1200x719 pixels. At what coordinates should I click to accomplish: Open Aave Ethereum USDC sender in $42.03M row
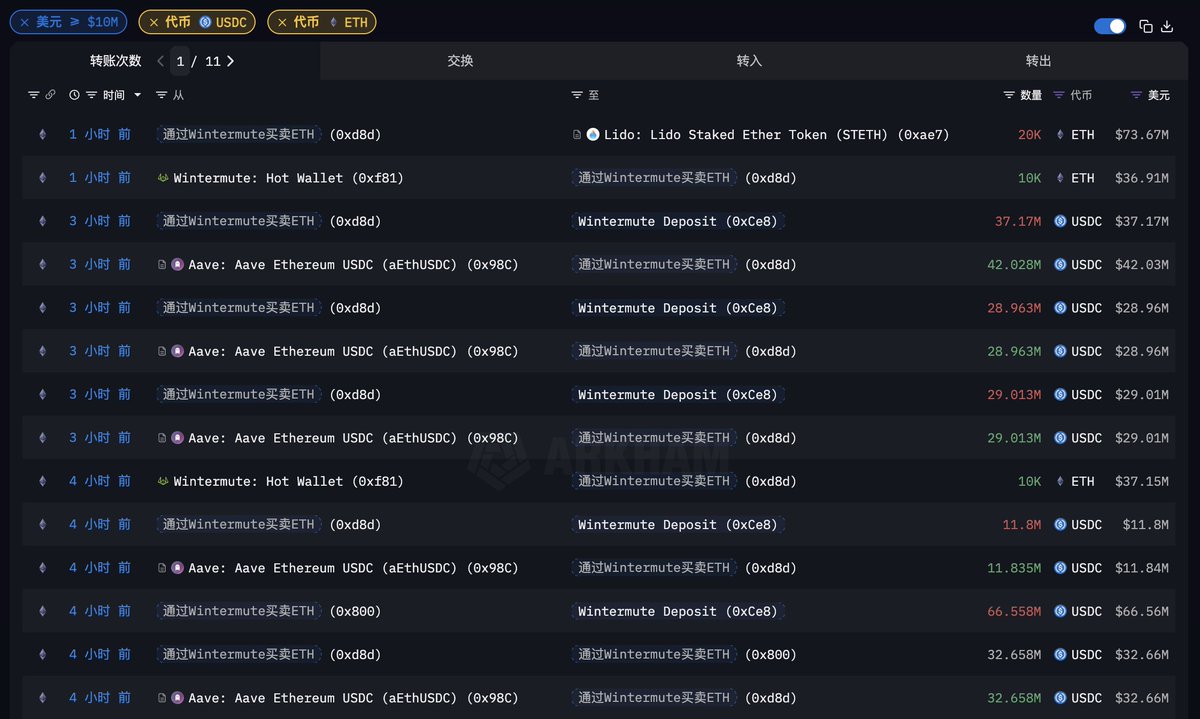(353, 265)
